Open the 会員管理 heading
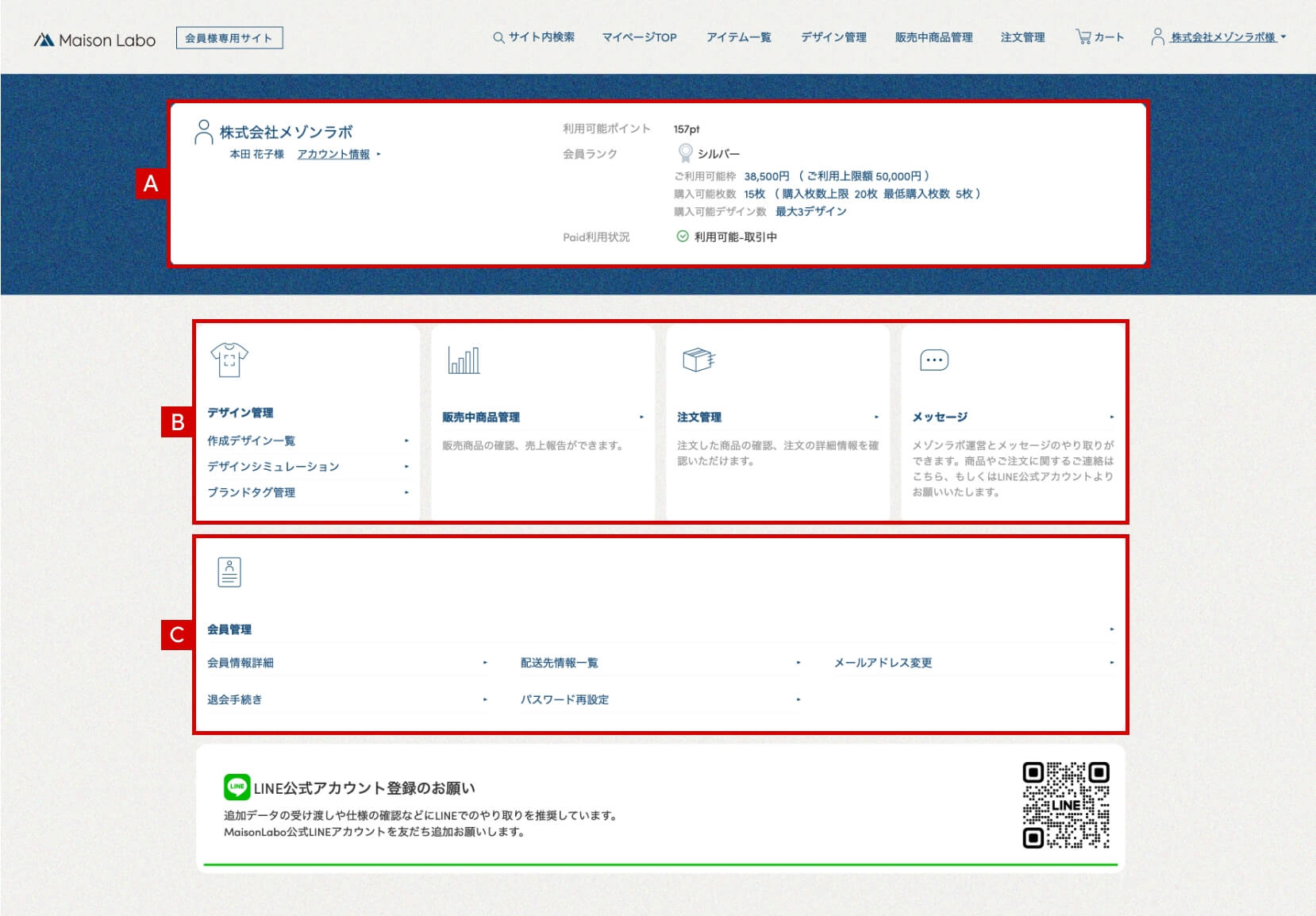This screenshot has width=1316, height=916. click(229, 629)
